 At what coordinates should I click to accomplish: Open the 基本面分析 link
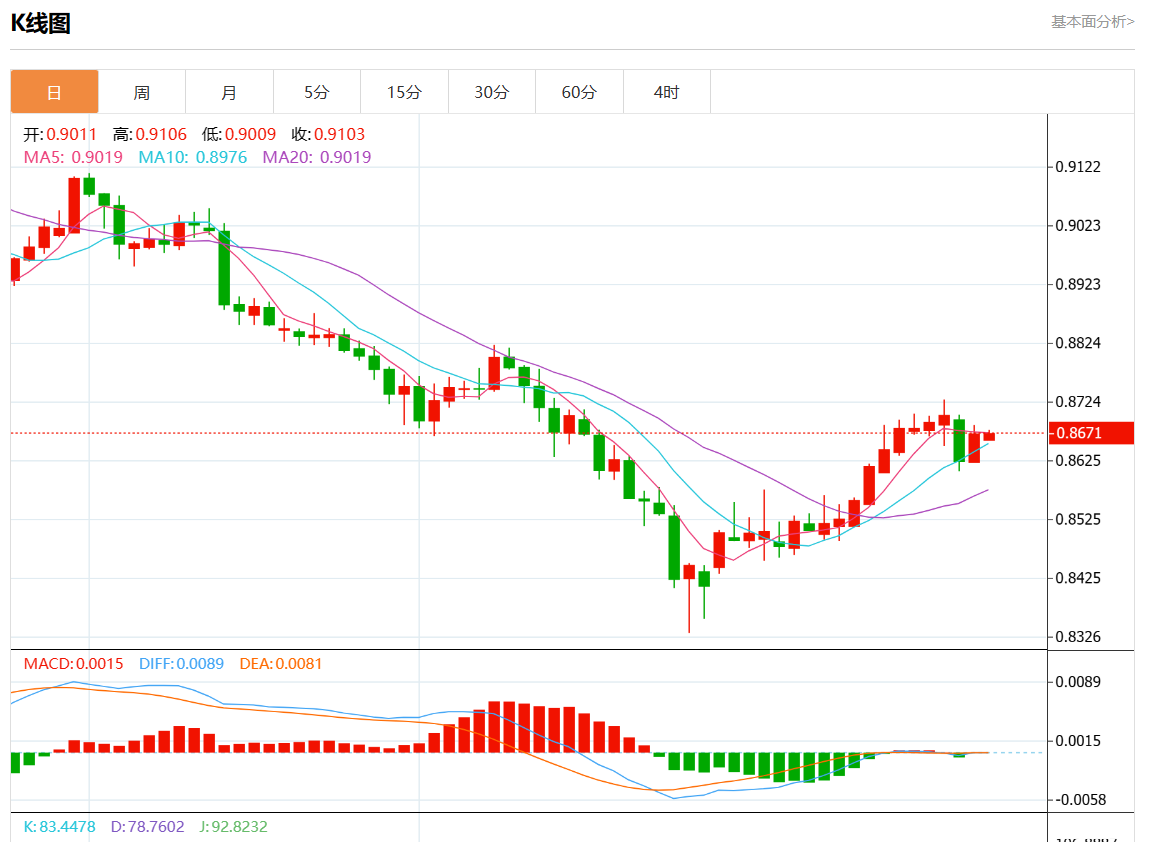[1092, 21]
